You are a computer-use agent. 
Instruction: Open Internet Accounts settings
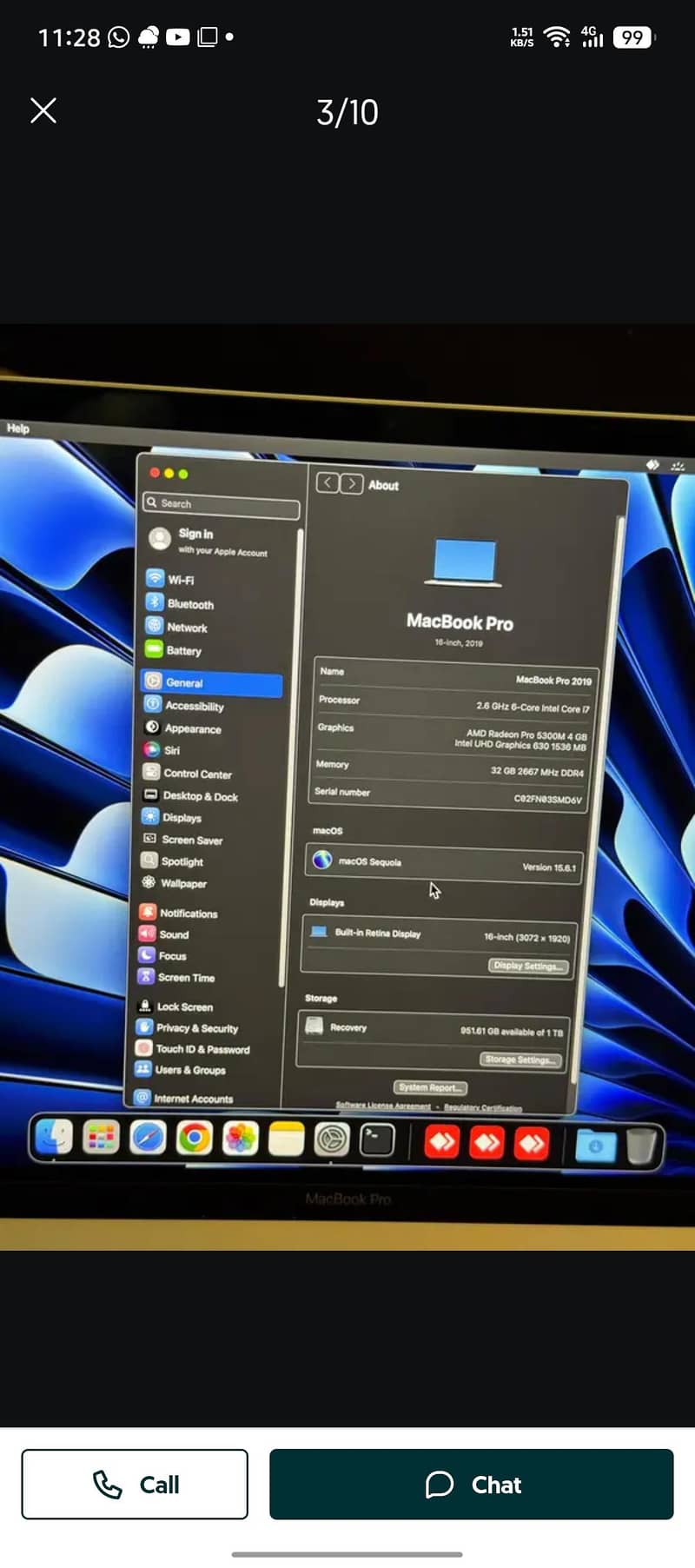(184, 1098)
